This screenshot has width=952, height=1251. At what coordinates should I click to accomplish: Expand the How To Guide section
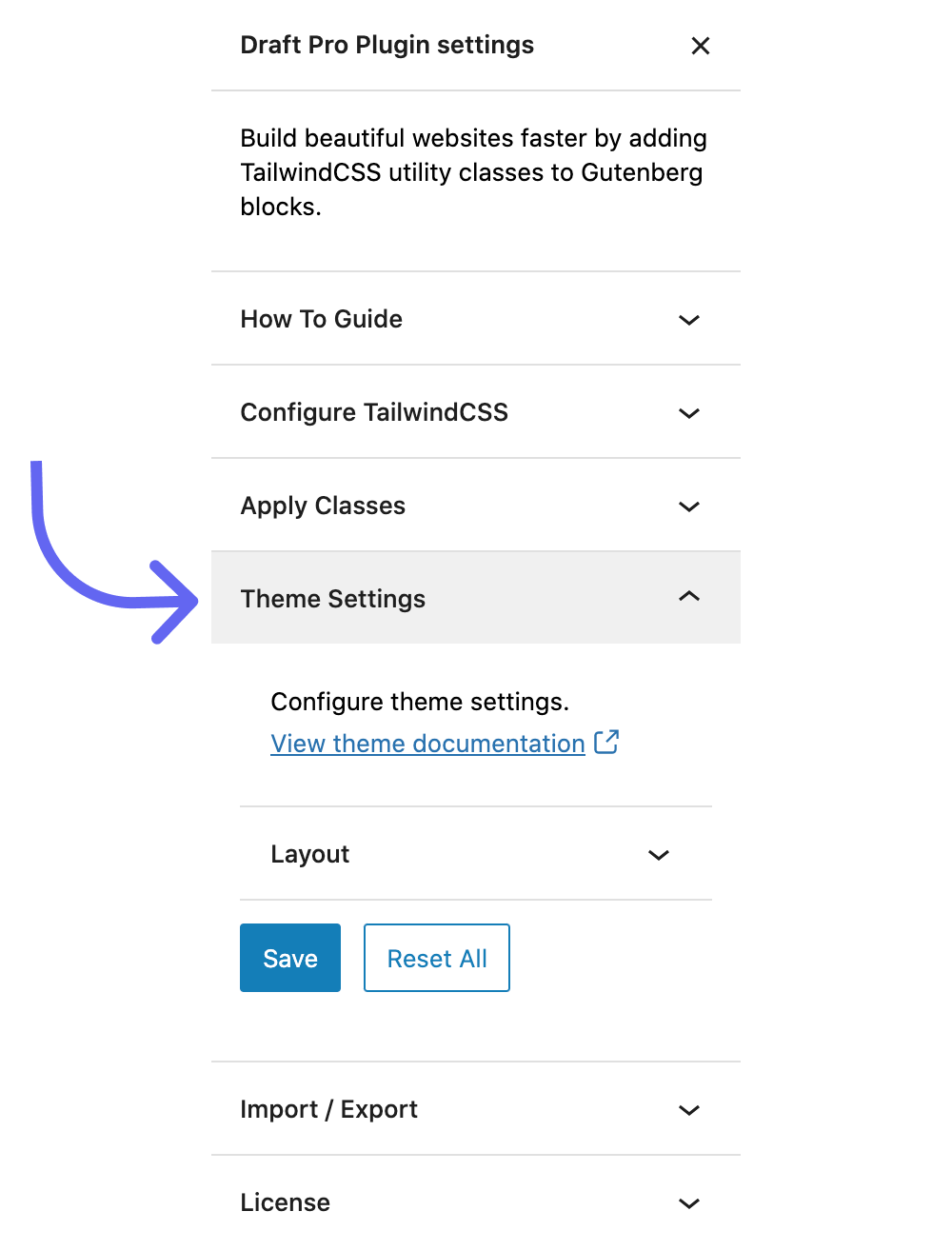322,319
